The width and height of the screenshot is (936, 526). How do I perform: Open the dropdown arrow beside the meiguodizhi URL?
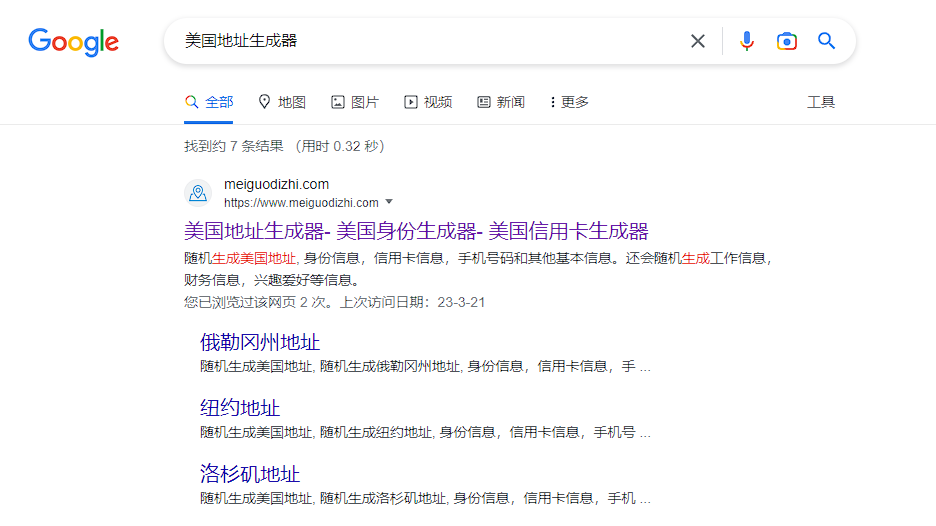click(389, 202)
